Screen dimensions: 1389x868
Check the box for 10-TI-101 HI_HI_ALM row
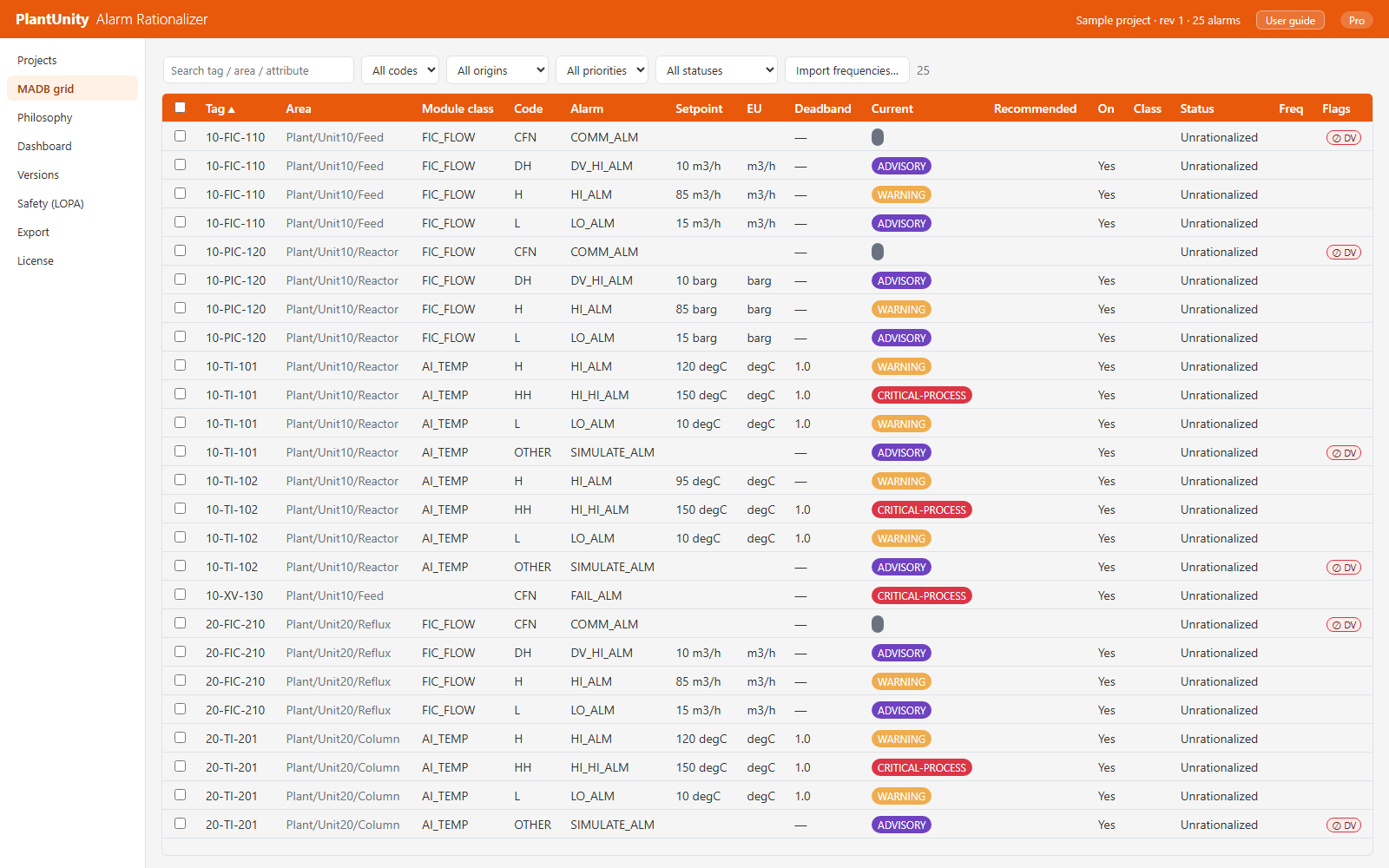[x=180, y=394]
